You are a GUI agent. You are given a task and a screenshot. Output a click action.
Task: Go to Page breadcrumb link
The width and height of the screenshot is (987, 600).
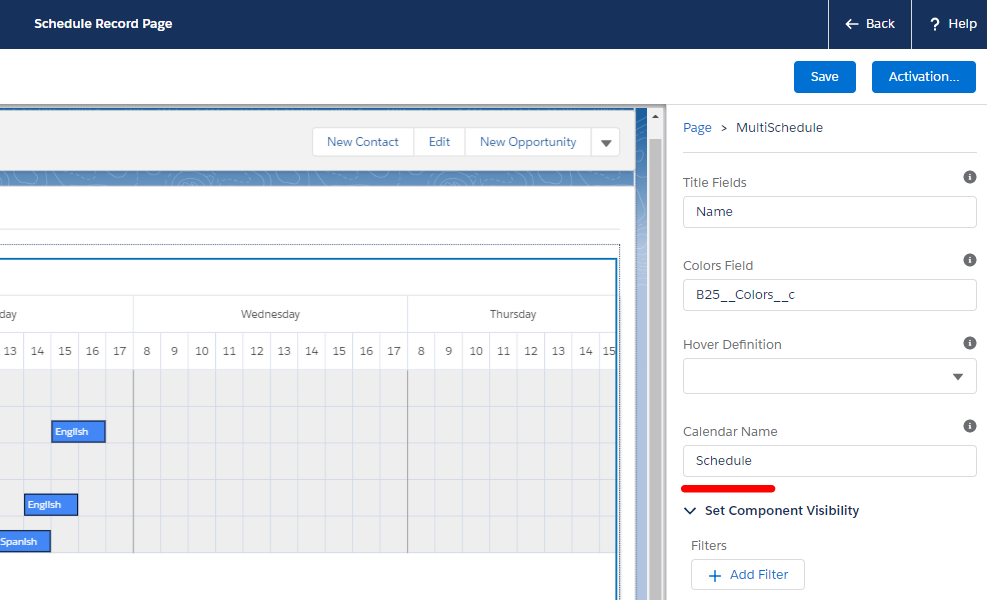coord(697,128)
